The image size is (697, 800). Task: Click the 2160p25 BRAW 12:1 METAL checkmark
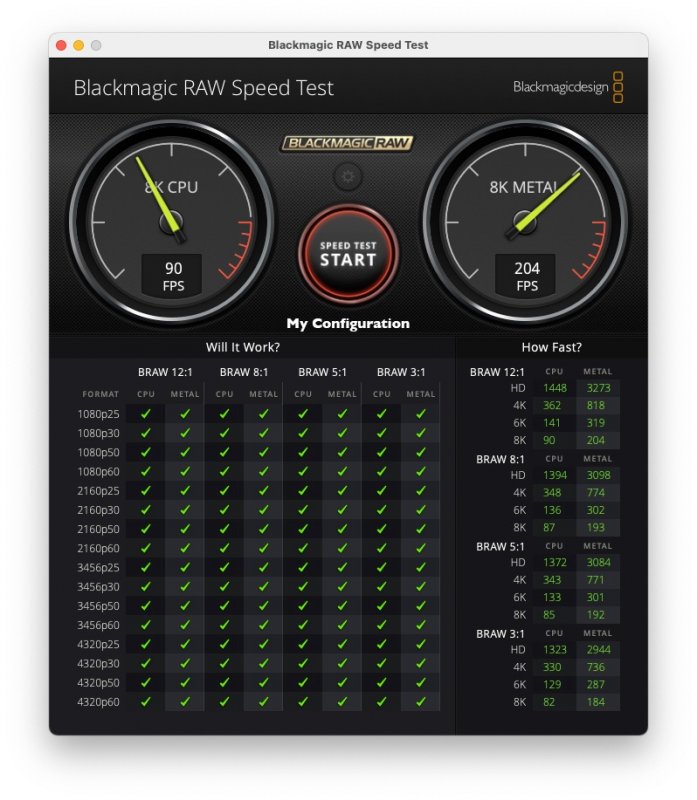pyautogui.click(x=185, y=491)
